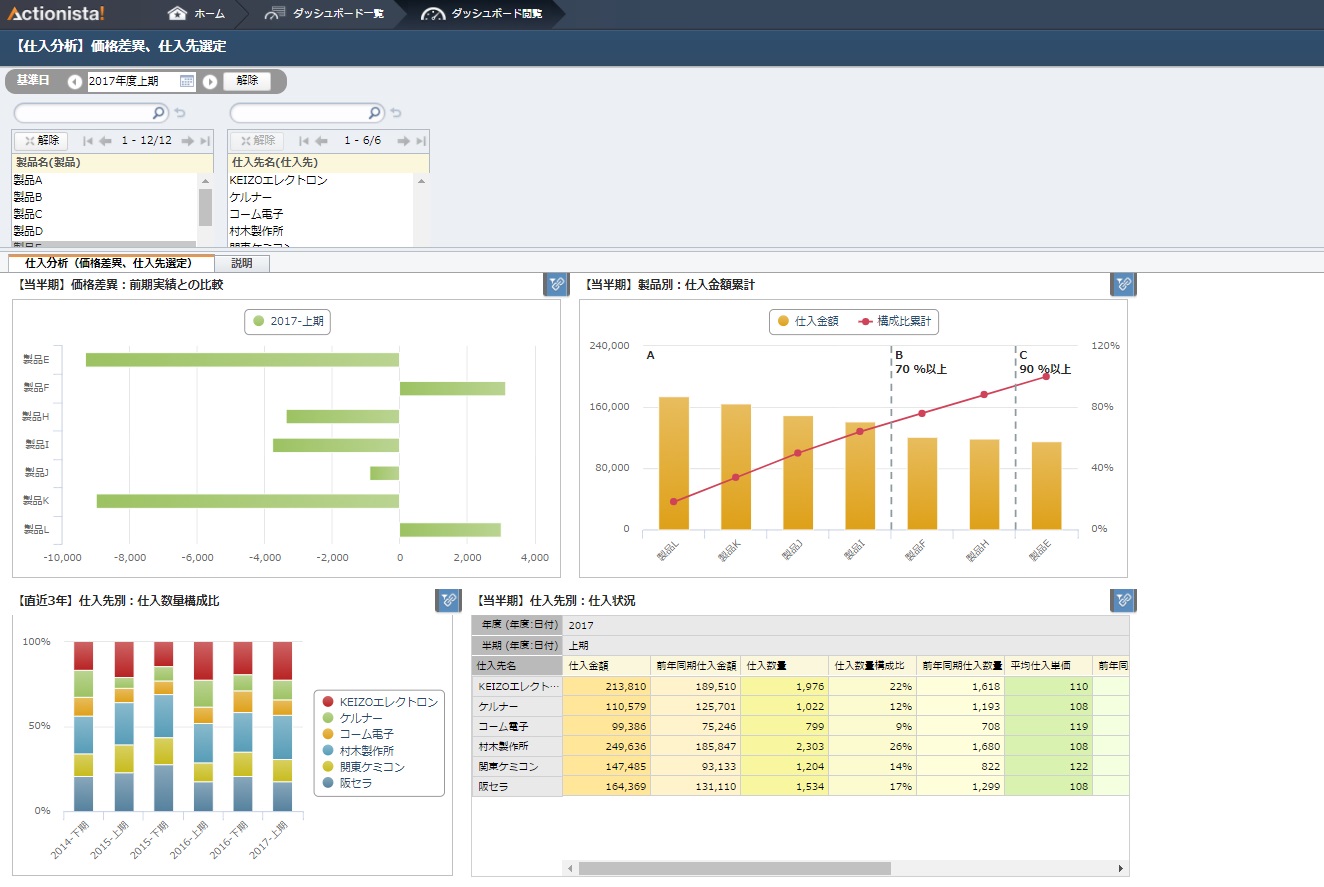This screenshot has width=1324, height=887.
Task: Jump to the first page of the supplier list
Action: [x=304, y=141]
